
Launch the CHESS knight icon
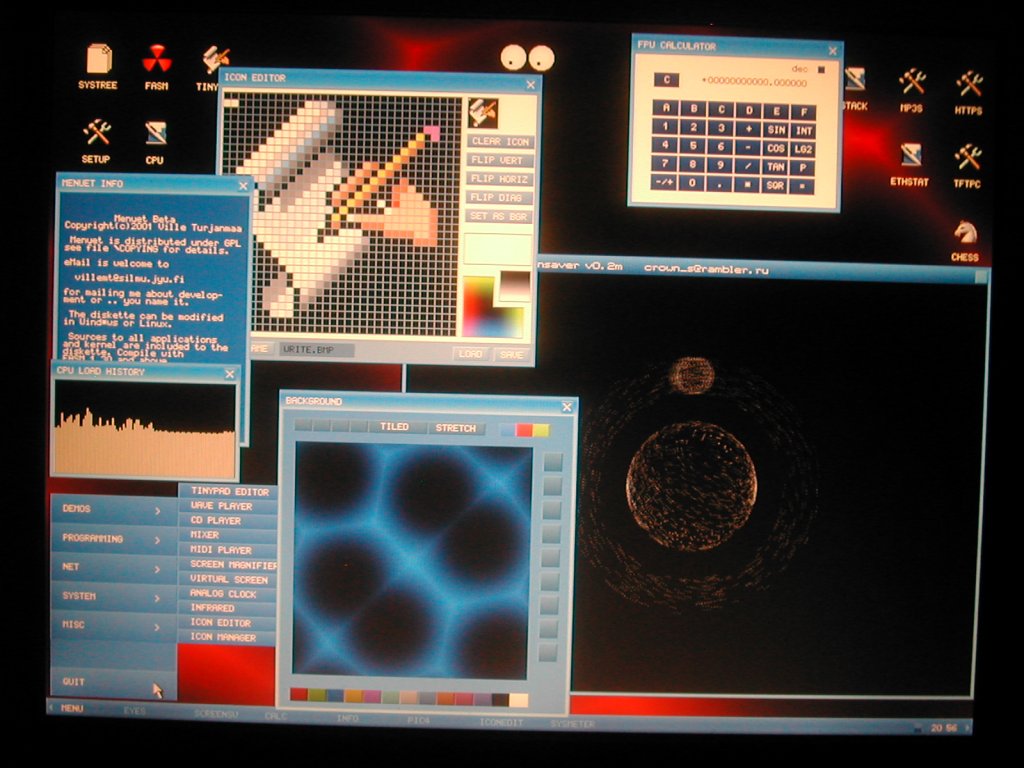click(964, 234)
